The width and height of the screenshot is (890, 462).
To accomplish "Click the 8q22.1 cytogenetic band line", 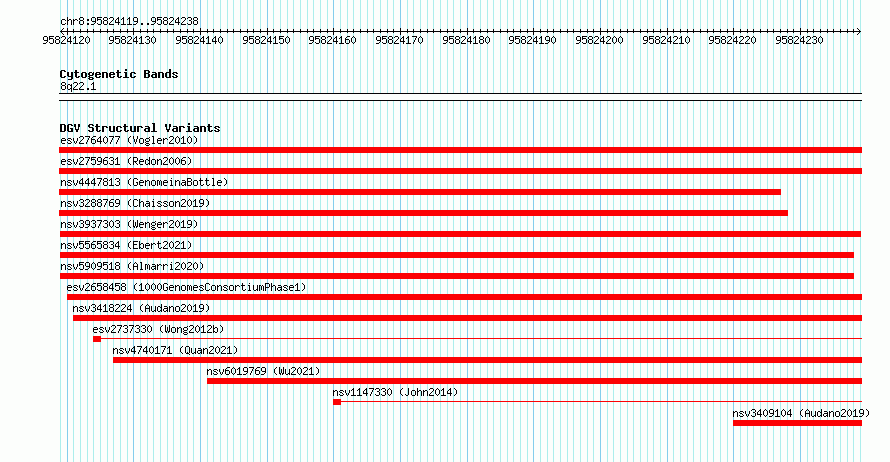I will 460,97.
